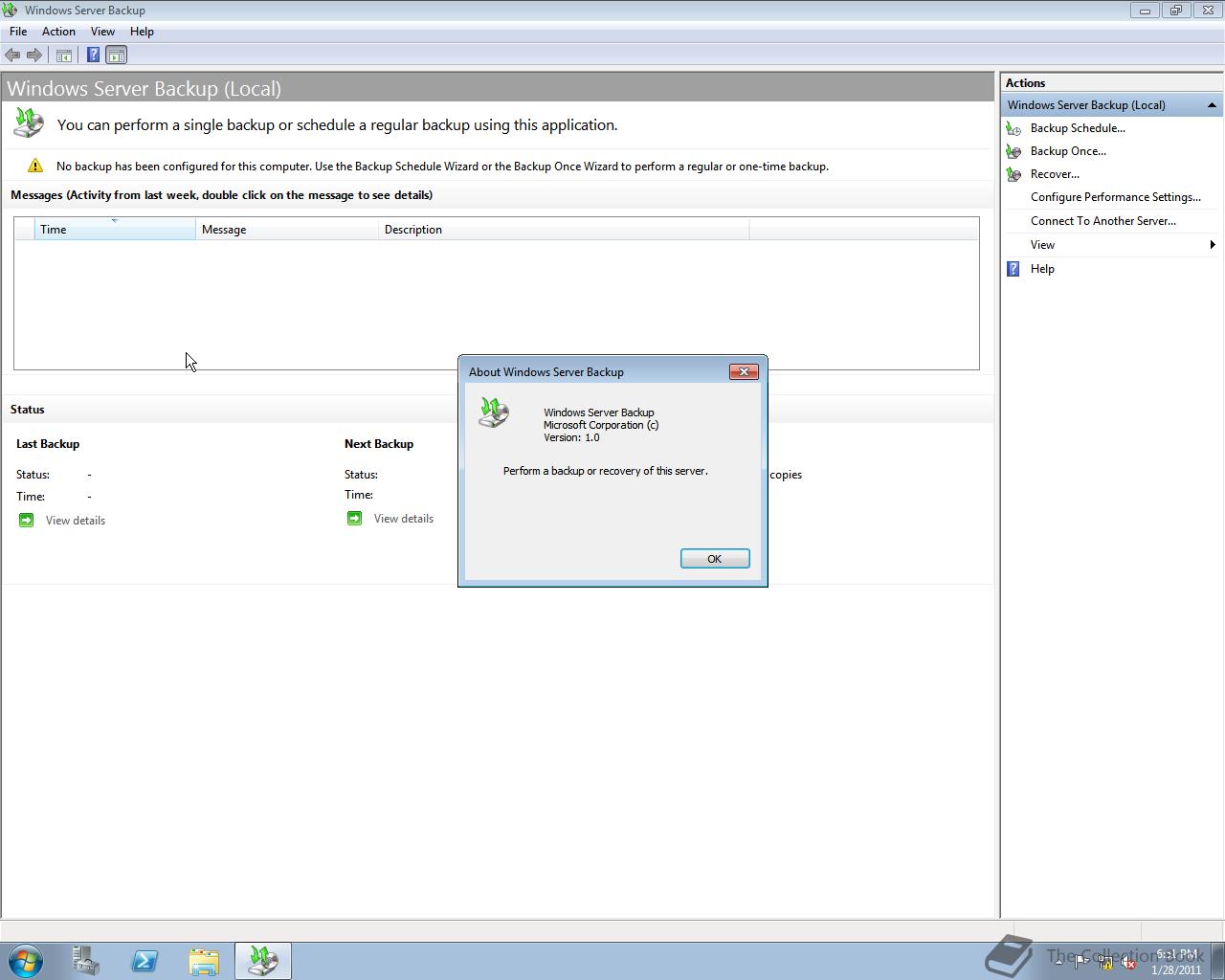The height and width of the screenshot is (980, 1225).
Task: Click the Recover icon in Actions
Action: [x=1013, y=174]
